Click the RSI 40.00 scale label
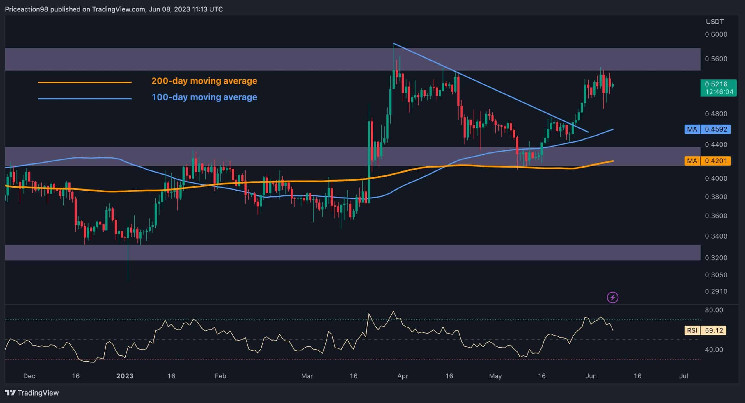Image resolution: width=745 pixels, height=403 pixels. pyautogui.click(x=716, y=349)
